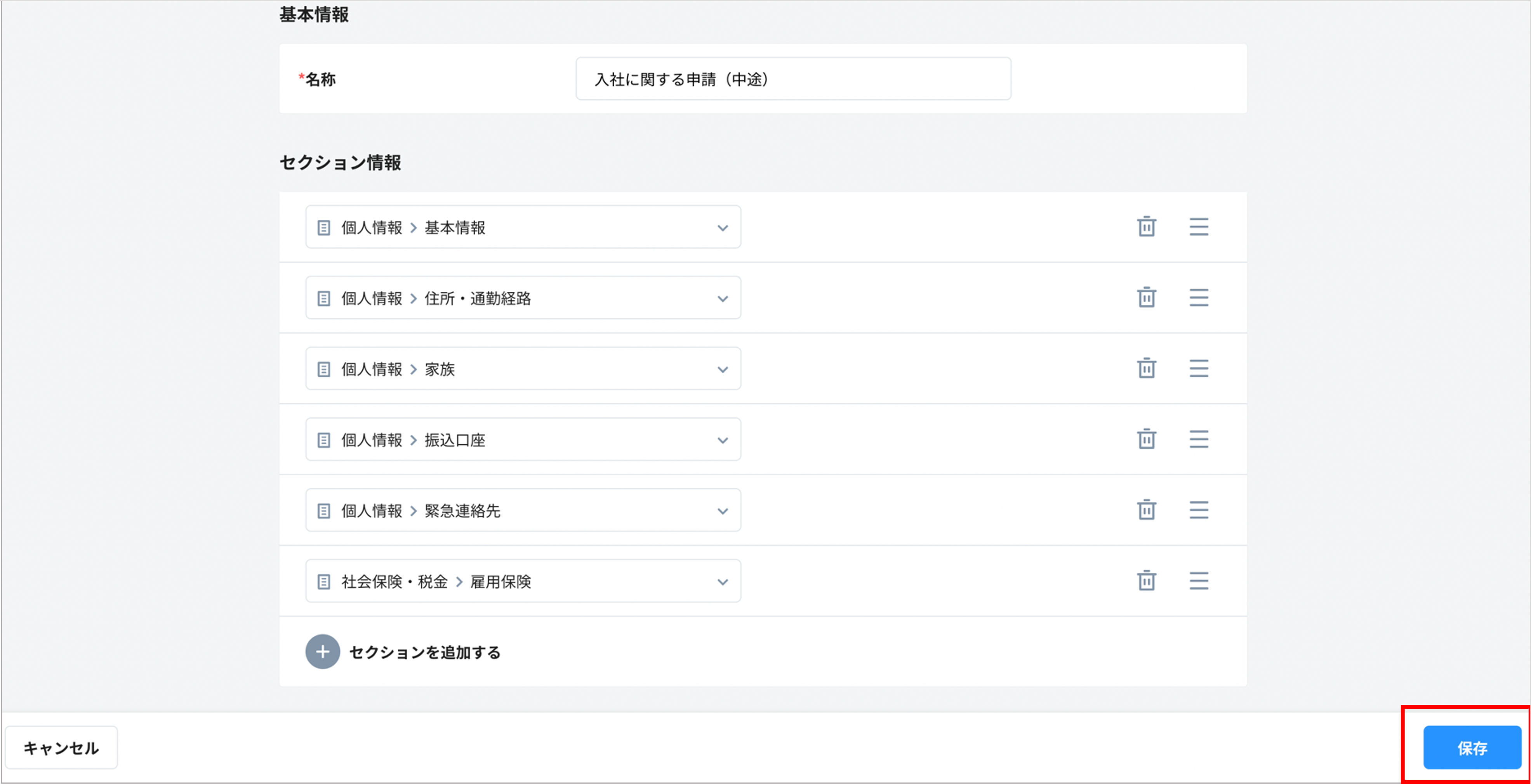Viewport: 1531px width, 784px height.
Task: Focus the 名称 name input field
Action: point(793,79)
